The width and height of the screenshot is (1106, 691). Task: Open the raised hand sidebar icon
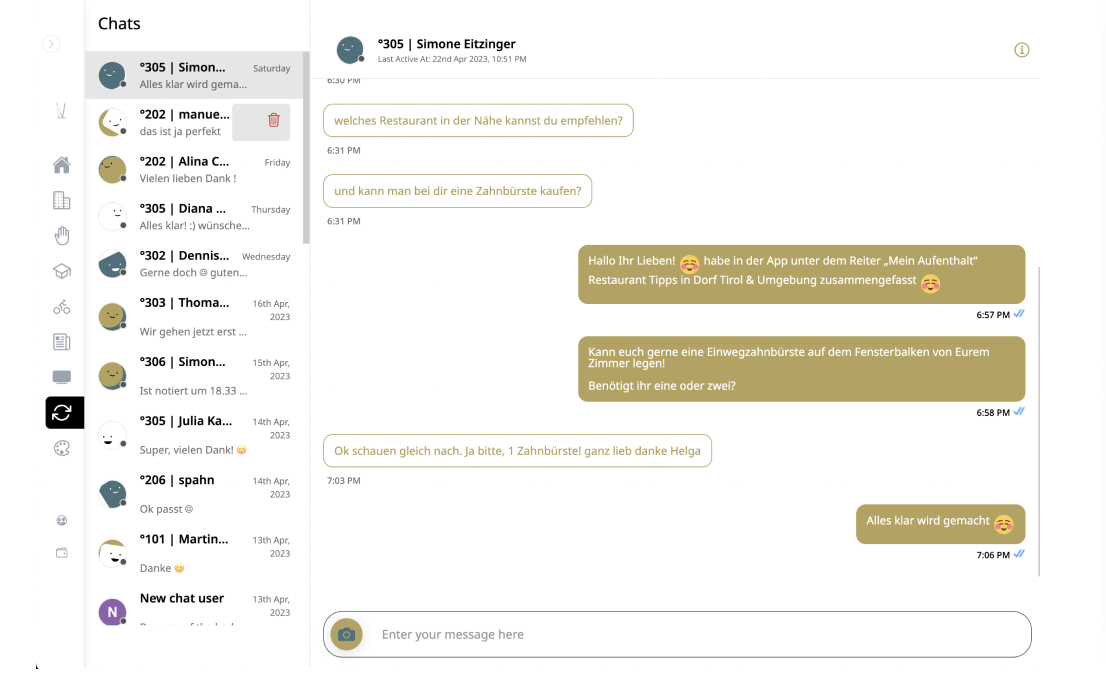pos(62,236)
